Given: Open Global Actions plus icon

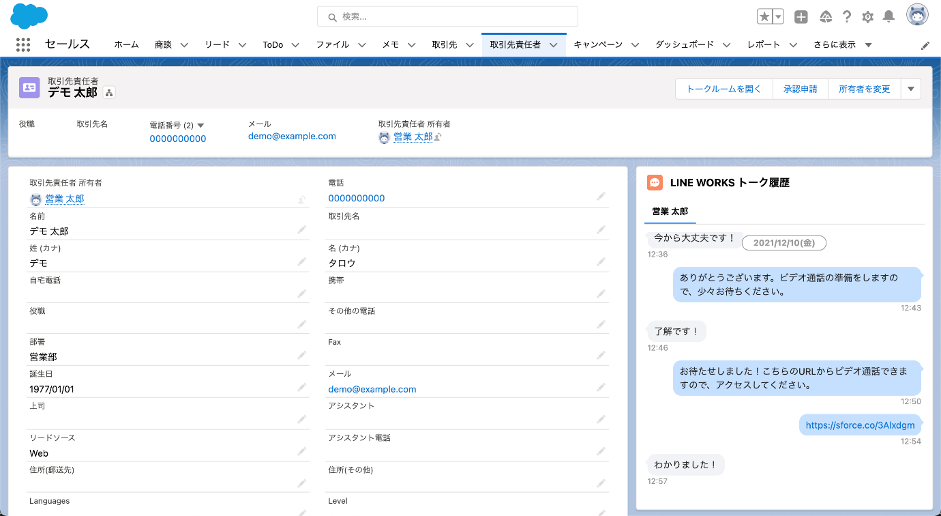Looking at the screenshot, I should coord(801,17).
